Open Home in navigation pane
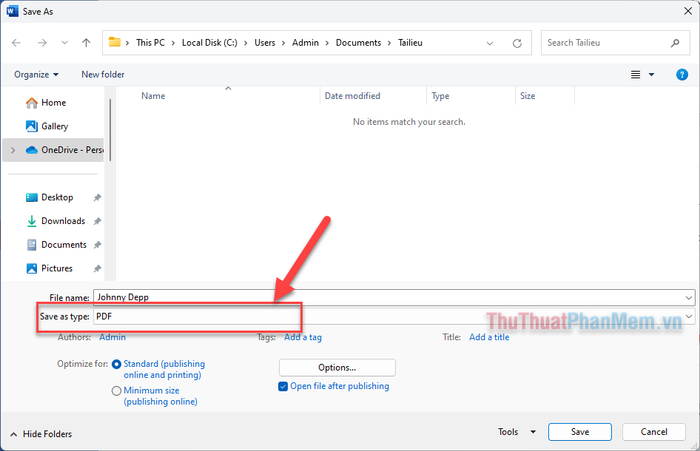The width and height of the screenshot is (700, 451). pos(53,103)
